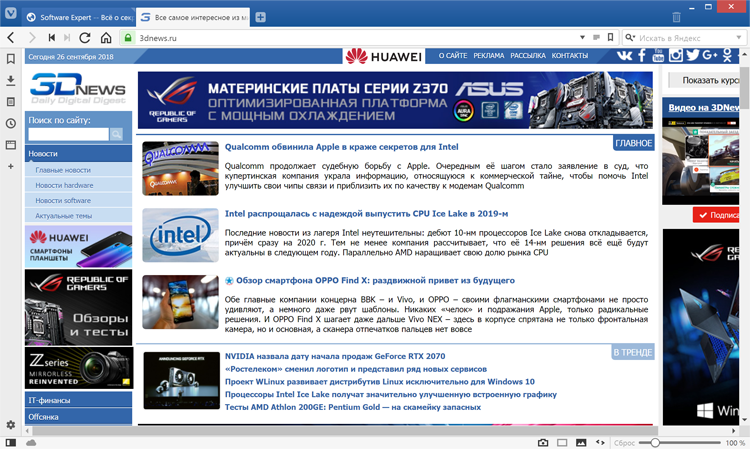The height and width of the screenshot is (449, 750).
Task: Submit site search with magnifier button
Action: tap(116, 134)
